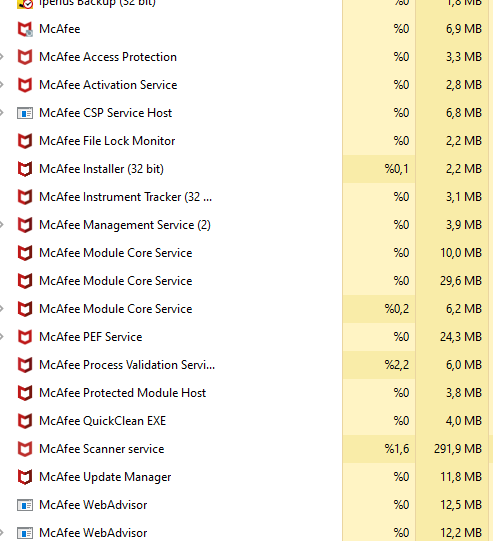
Task: Select 'McAfee Installer (32 bit)' process name
Action: pos(101,169)
